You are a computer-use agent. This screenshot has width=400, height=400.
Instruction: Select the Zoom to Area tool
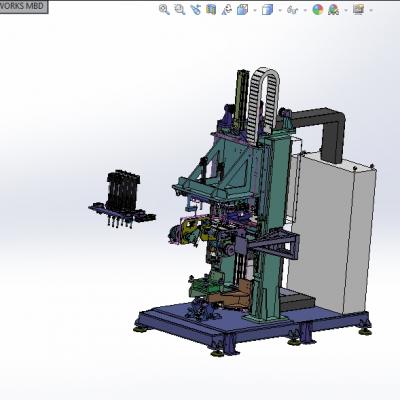[180, 9]
